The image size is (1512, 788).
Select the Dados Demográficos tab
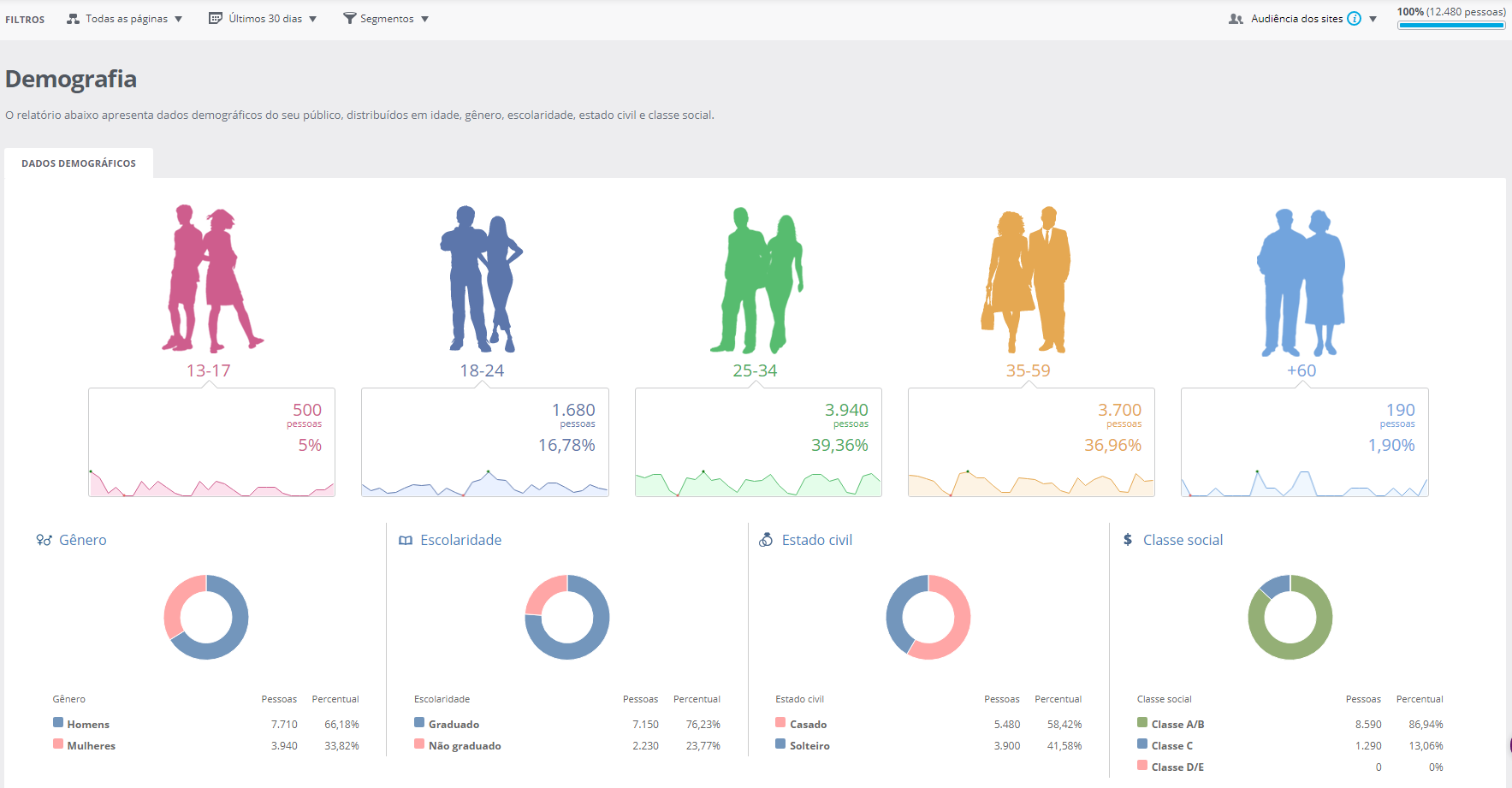coord(79,163)
